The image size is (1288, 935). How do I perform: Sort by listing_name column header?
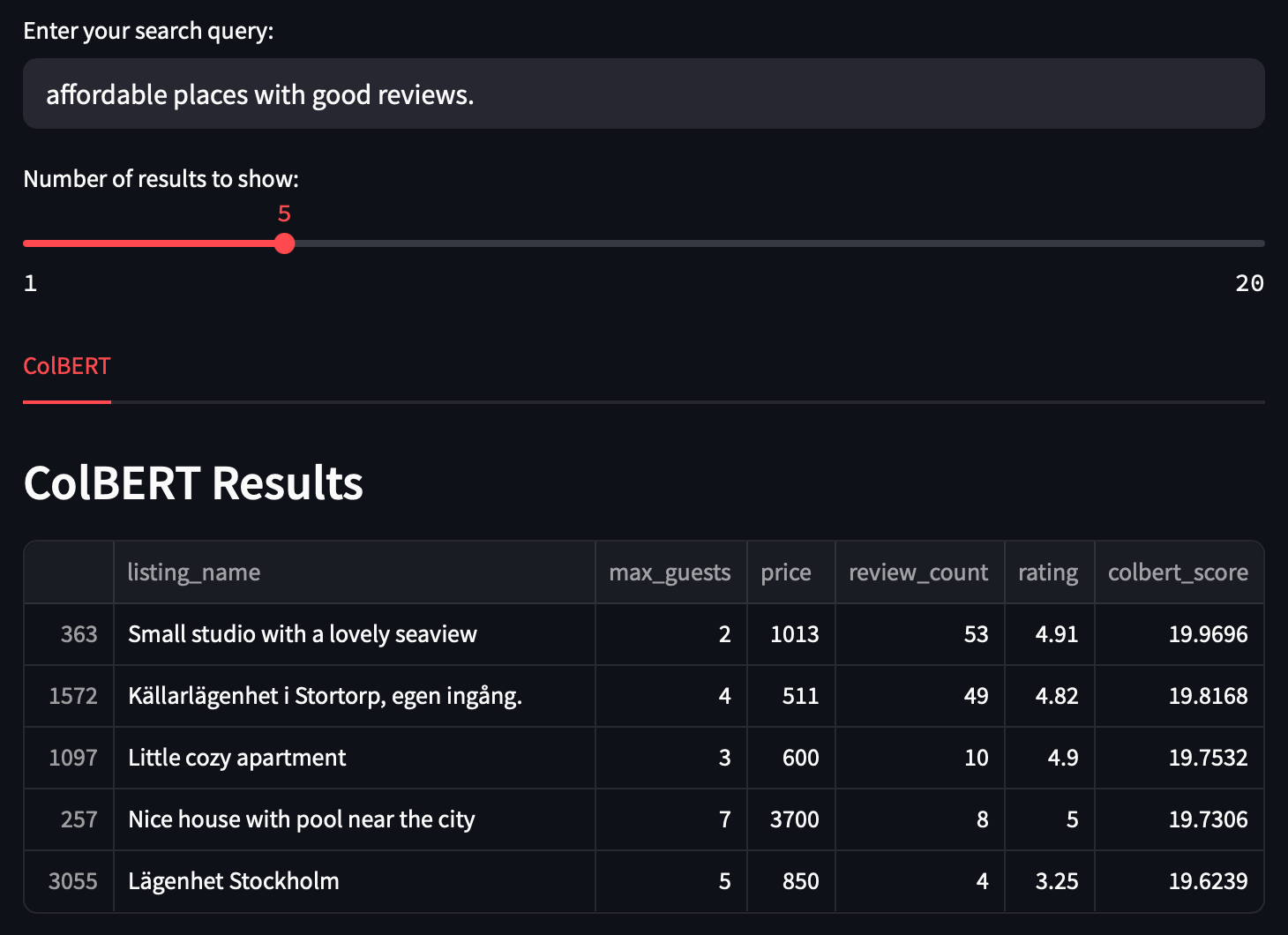point(355,572)
